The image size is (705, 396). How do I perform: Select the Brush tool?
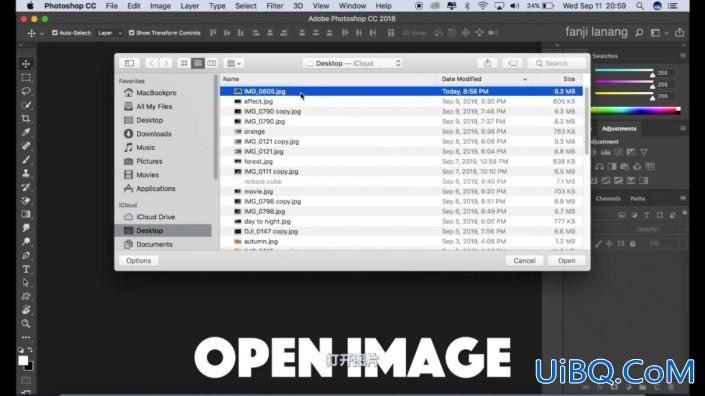coord(26,160)
